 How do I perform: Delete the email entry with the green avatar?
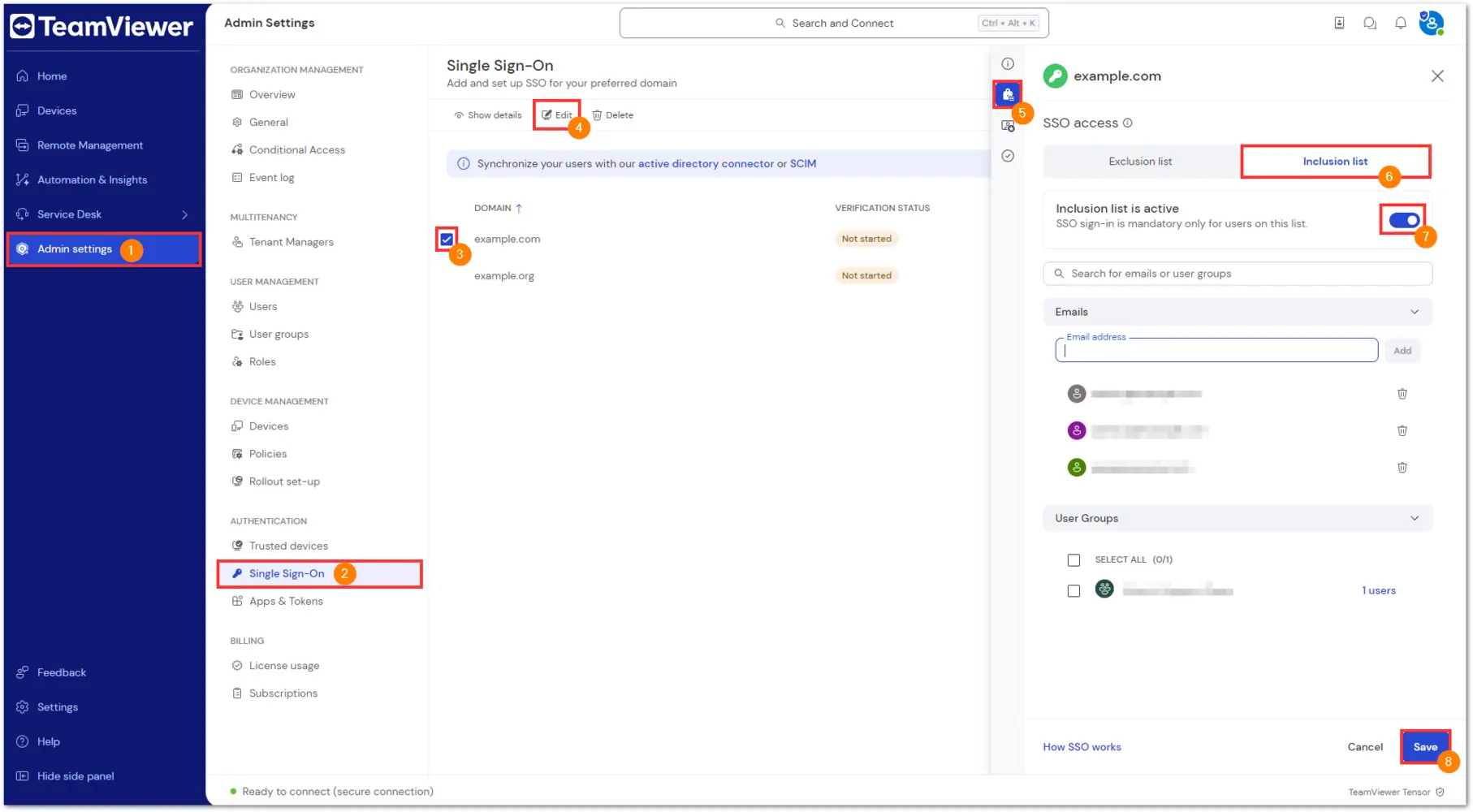pos(1402,468)
